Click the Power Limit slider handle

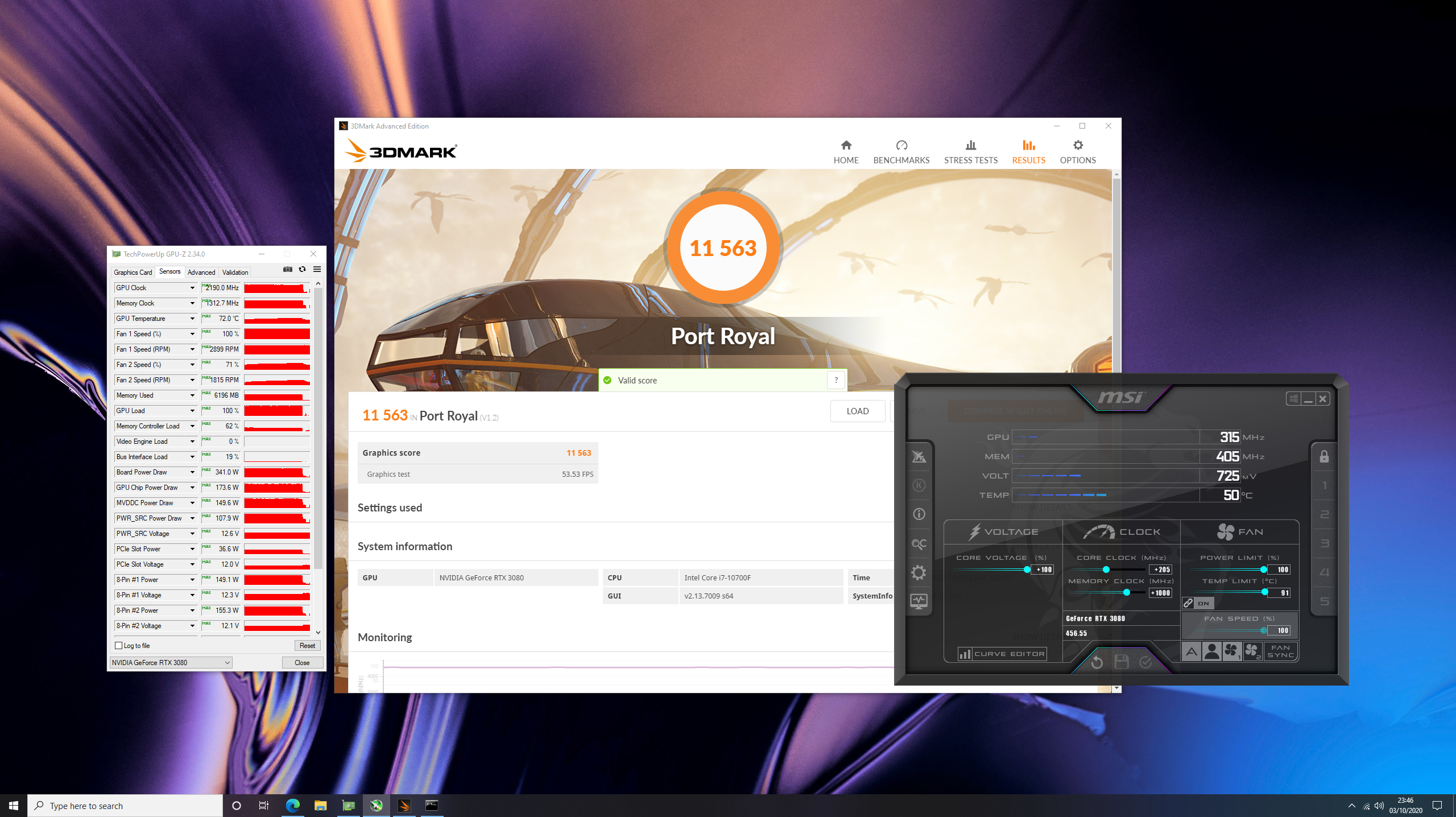[x=1264, y=570]
